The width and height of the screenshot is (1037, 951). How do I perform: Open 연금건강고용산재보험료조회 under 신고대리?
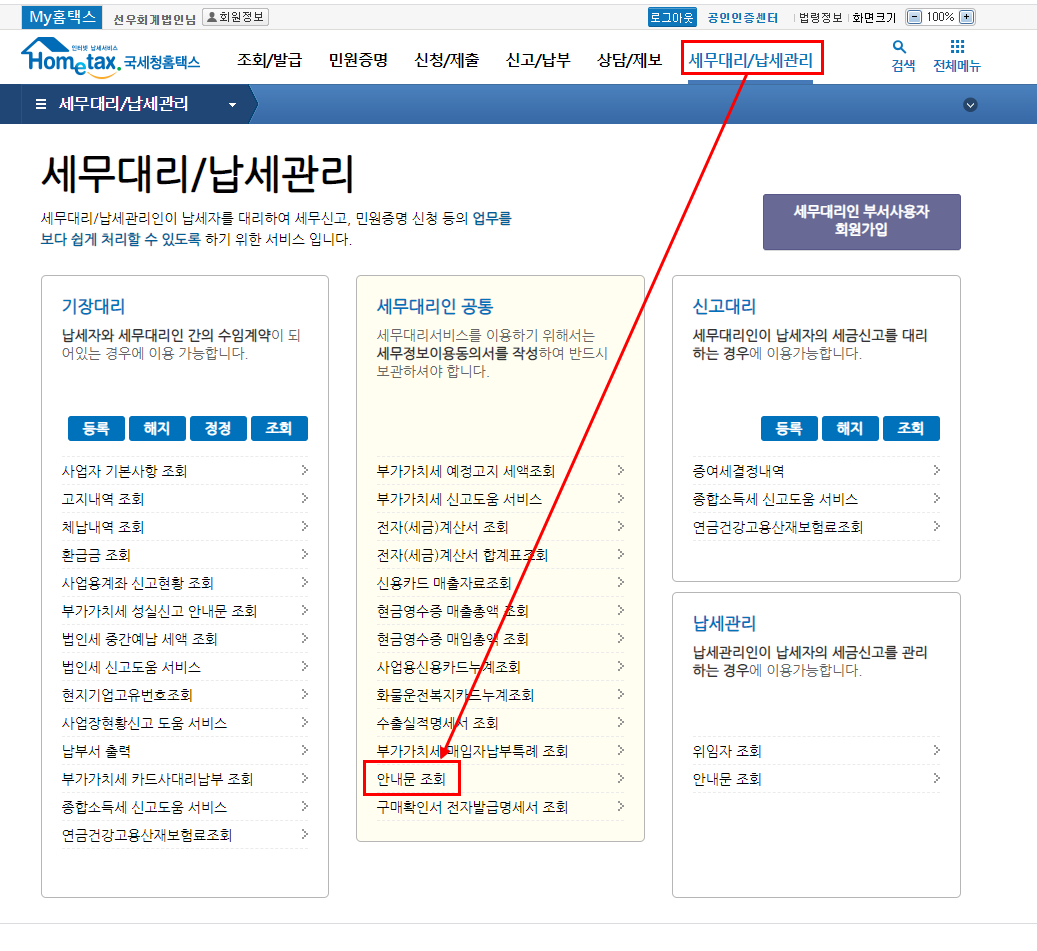(x=777, y=527)
